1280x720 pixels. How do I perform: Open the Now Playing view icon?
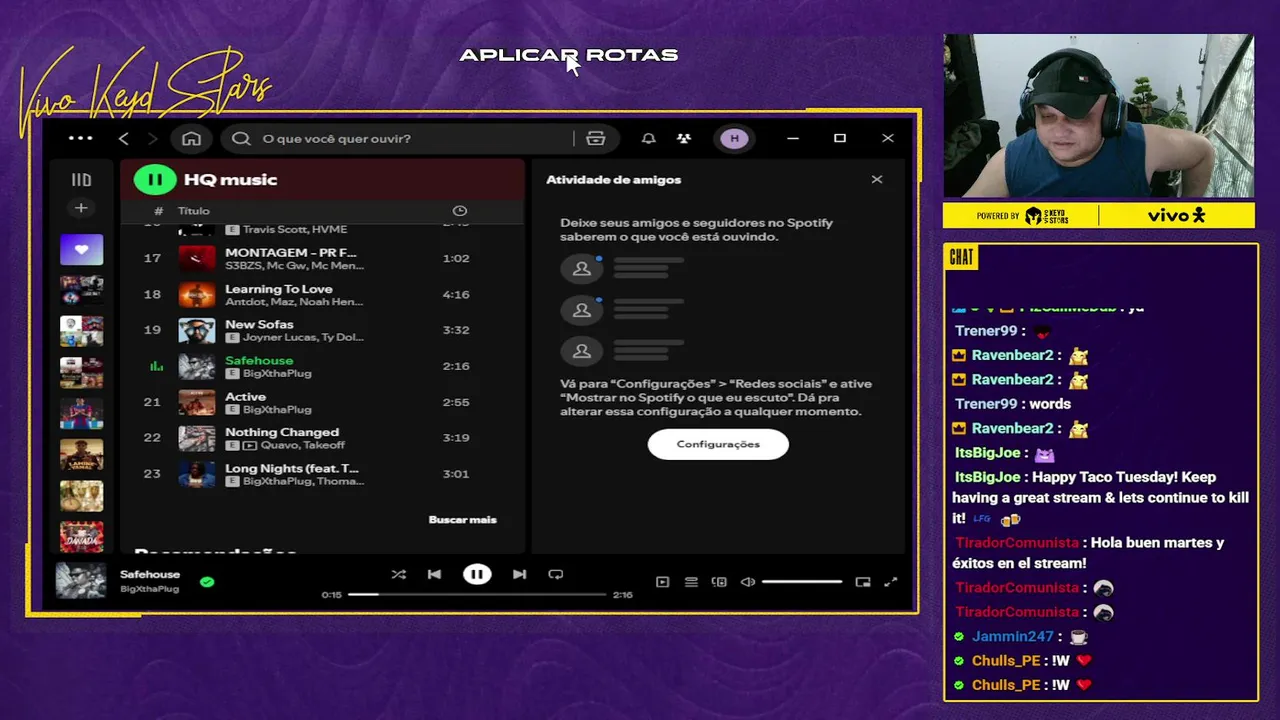(662, 582)
